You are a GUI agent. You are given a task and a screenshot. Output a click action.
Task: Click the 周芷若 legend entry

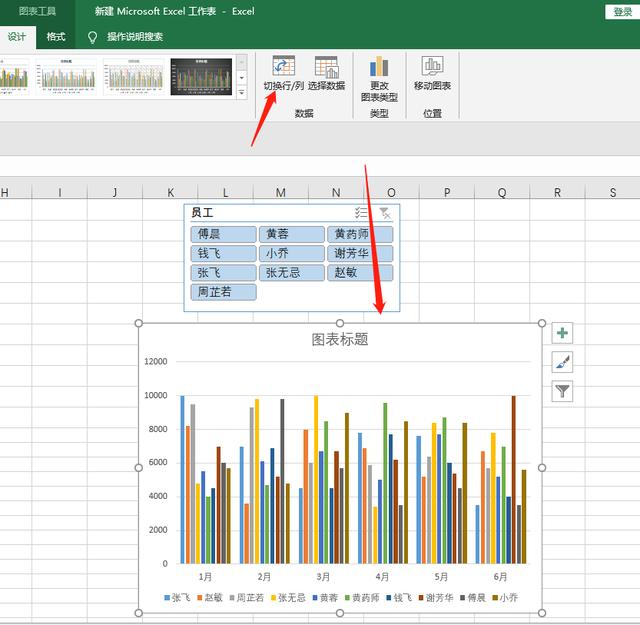(x=247, y=598)
